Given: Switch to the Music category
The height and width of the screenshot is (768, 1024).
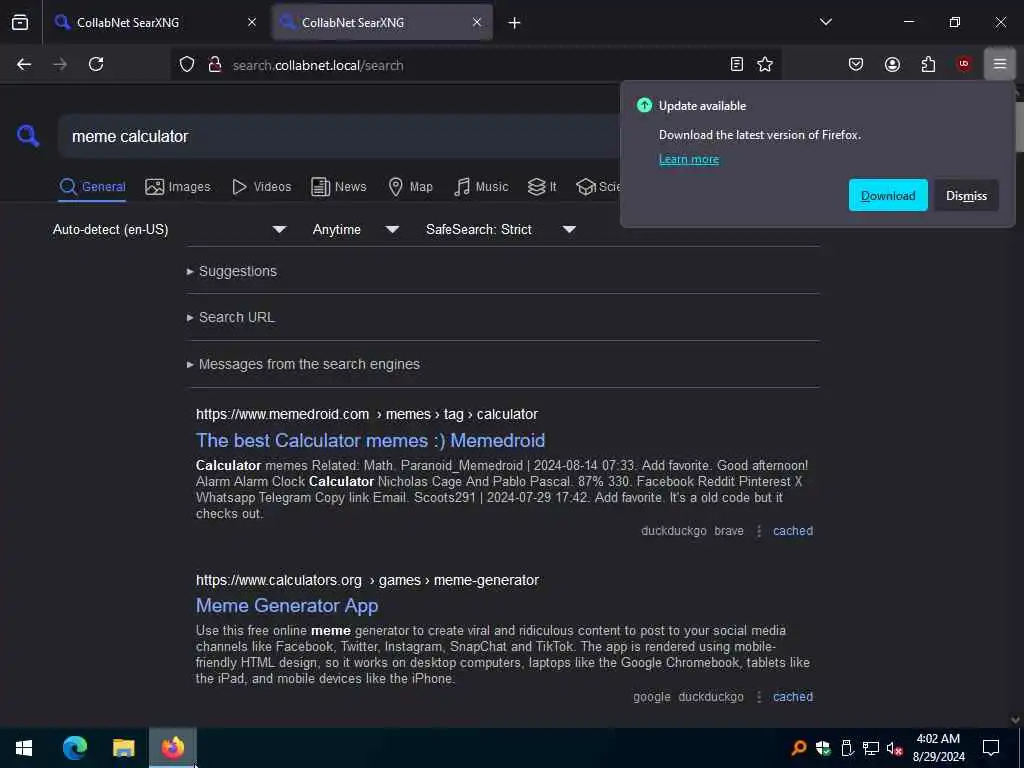Looking at the screenshot, I should point(481,187).
